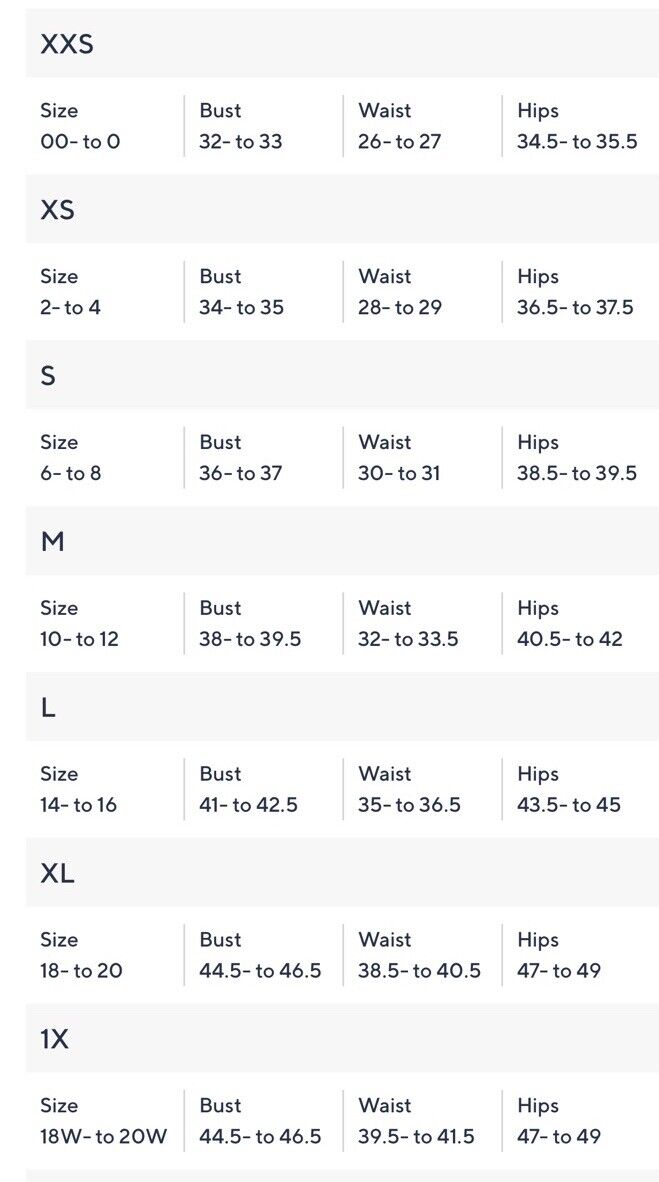Click size value 00- to 0

click(x=80, y=142)
